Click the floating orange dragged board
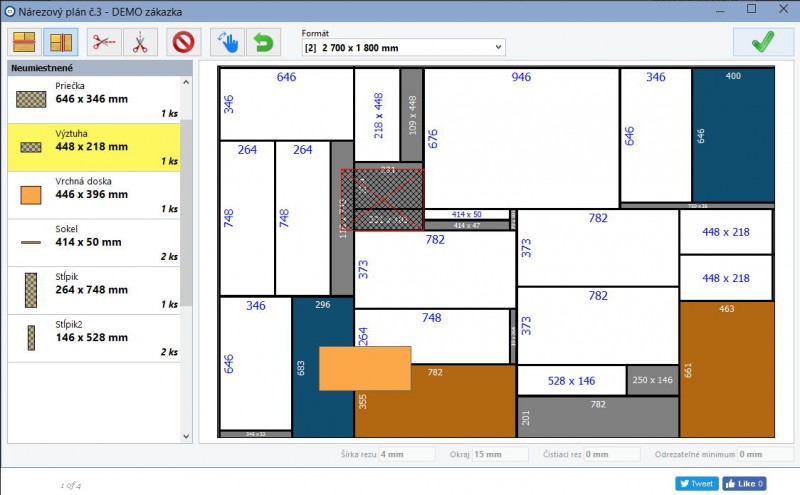This screenshot has width=800, height=495. (365, 368)
